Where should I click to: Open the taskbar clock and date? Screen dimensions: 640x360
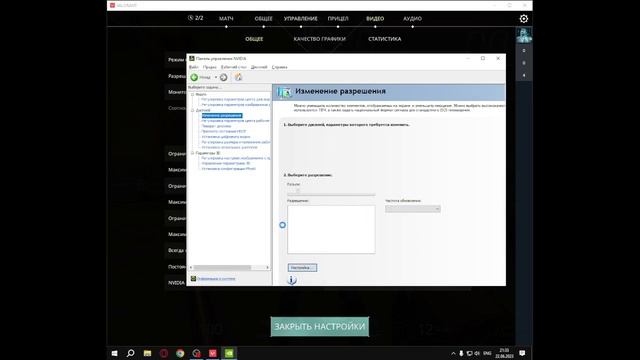(504, 353)
